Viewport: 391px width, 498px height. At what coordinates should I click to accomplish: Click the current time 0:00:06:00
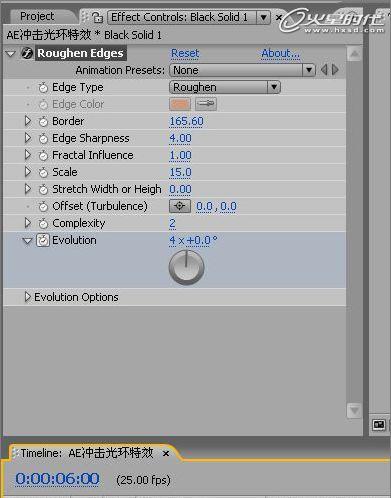pos(57,479)
